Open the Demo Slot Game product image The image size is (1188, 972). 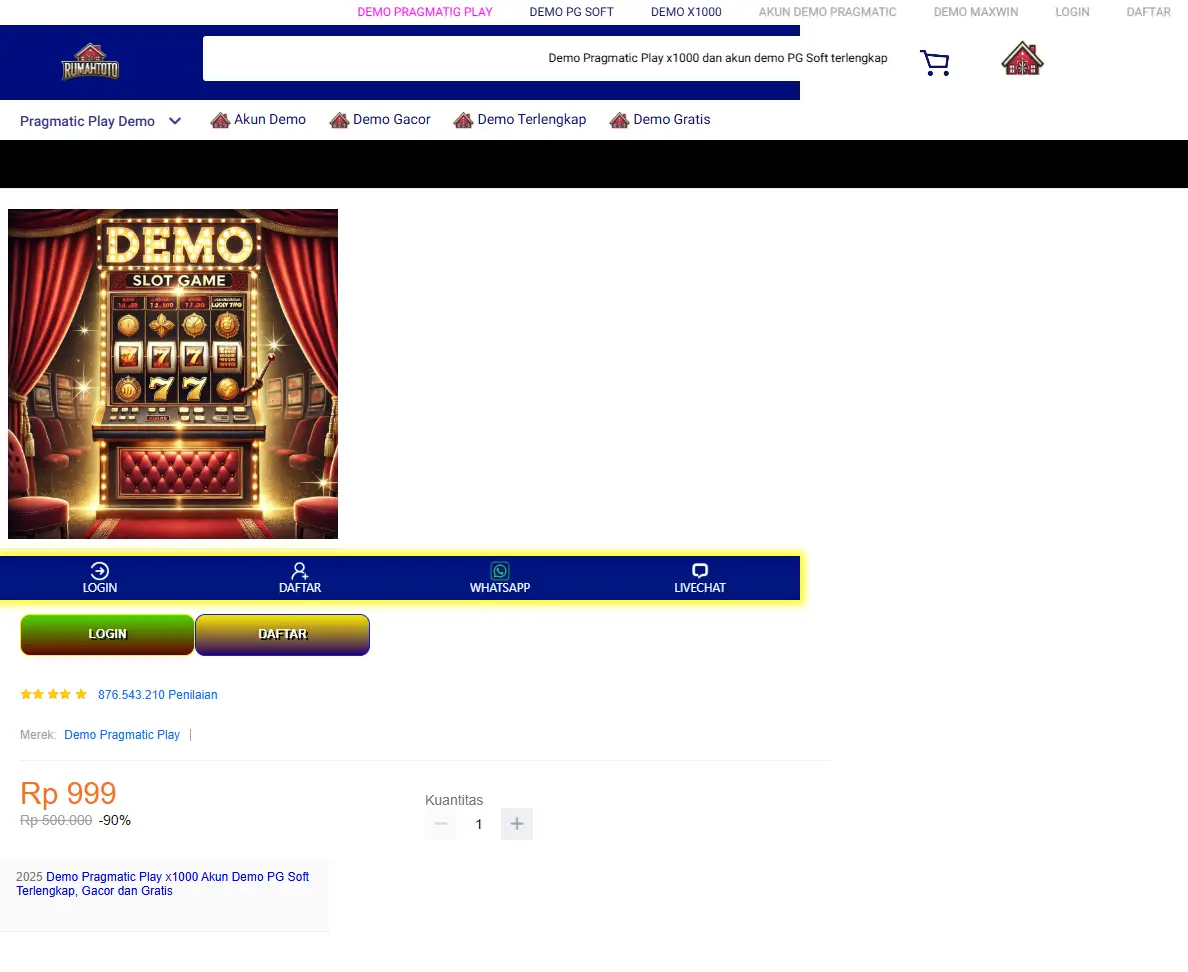173,374
